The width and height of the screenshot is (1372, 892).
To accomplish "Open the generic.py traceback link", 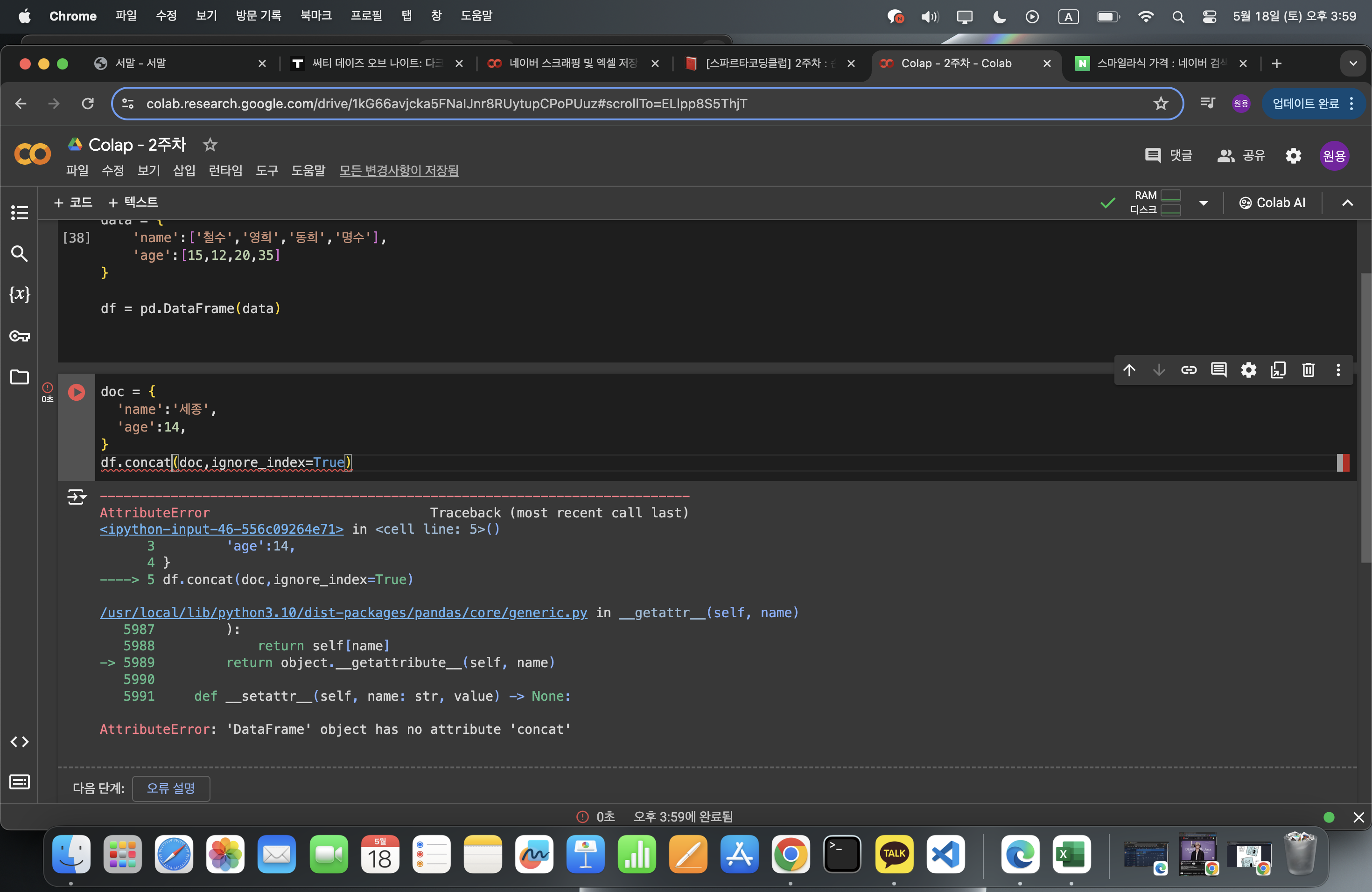I will click(343, 613).
